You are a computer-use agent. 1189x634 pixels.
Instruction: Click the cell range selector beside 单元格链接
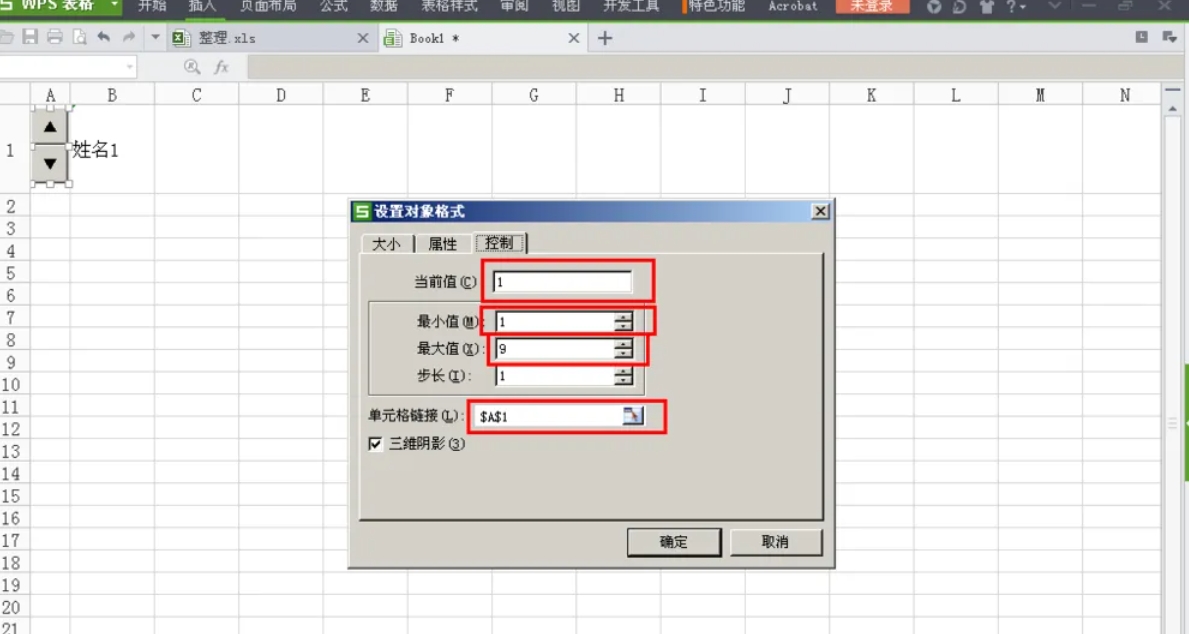[x=633, y=416]
